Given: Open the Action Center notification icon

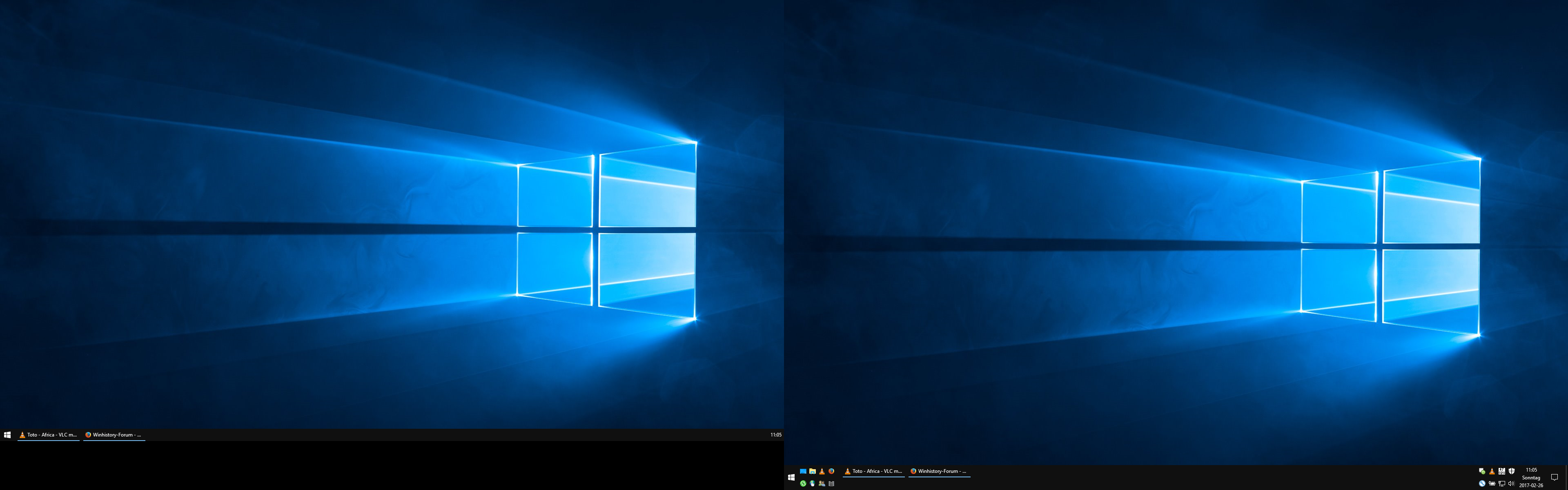Looking at the screenshot, I should [1554, 477].
